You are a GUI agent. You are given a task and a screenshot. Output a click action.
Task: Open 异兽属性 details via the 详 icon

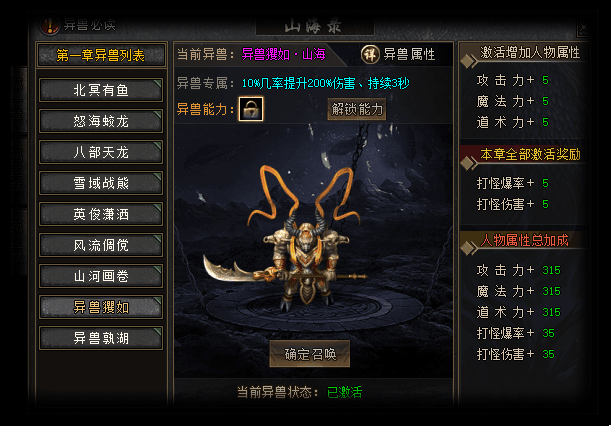370,54
